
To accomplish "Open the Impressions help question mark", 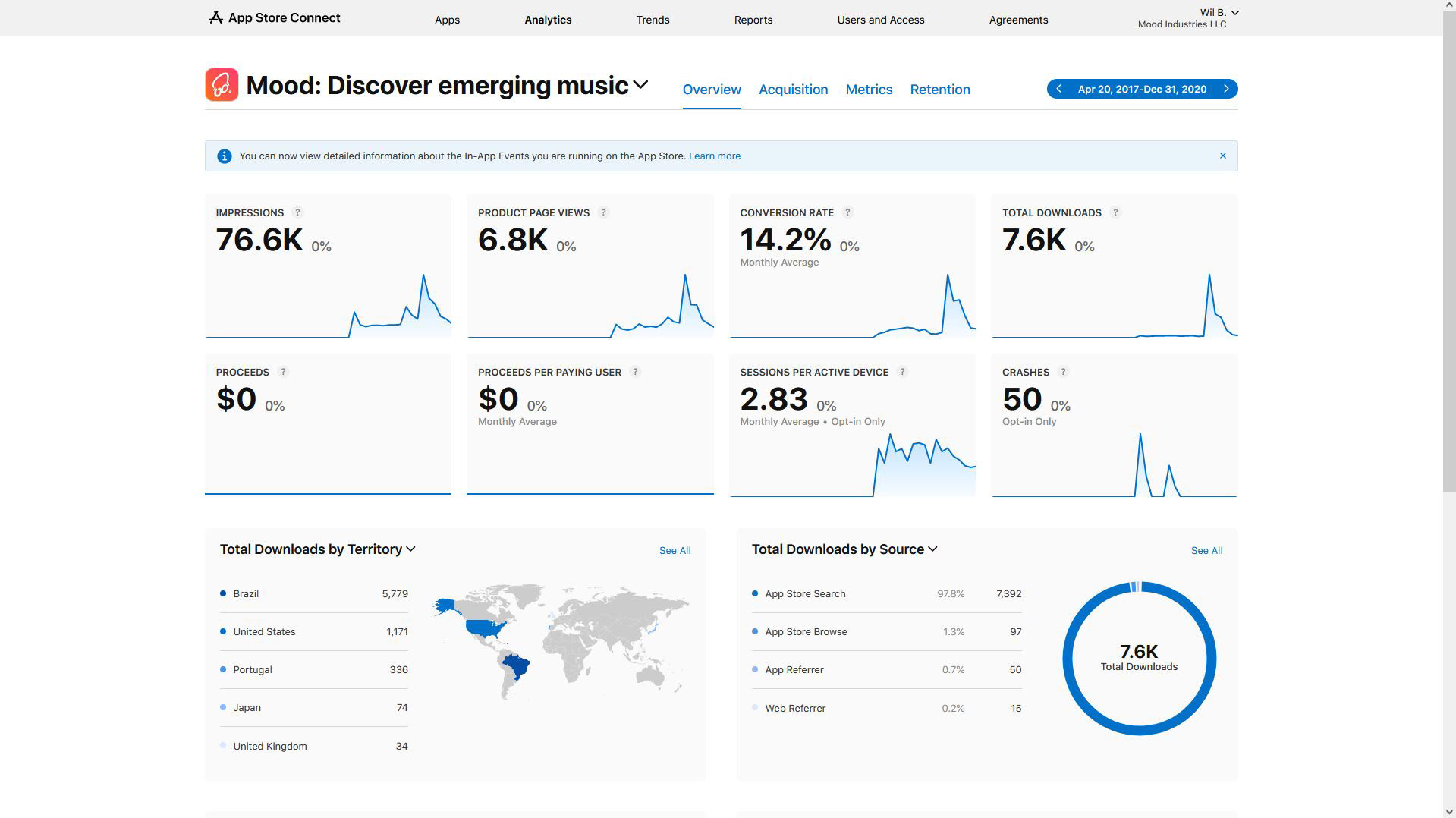I will point(297,212).
